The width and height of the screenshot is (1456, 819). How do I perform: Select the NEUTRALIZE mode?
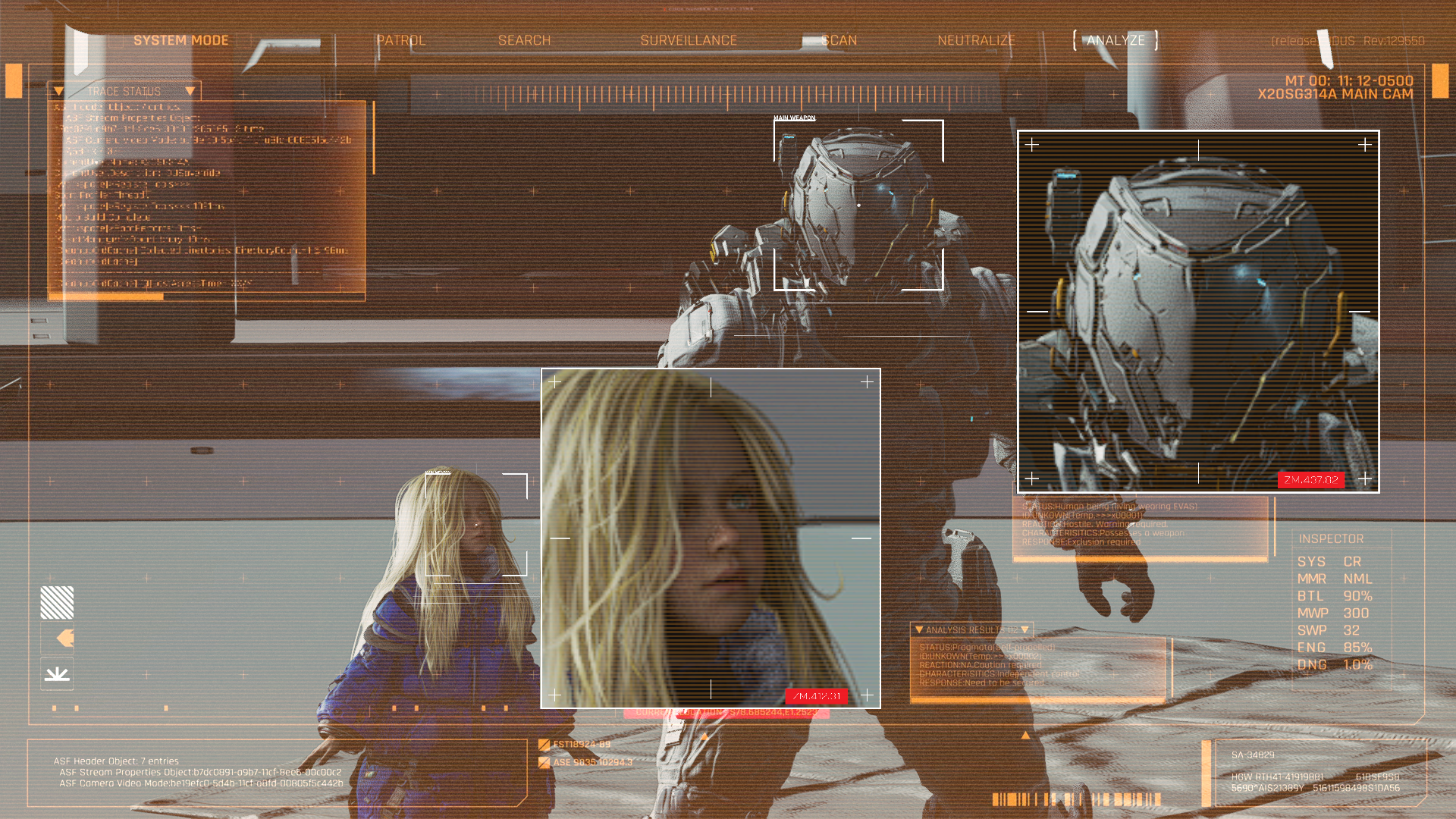click(x=976, y=40)
